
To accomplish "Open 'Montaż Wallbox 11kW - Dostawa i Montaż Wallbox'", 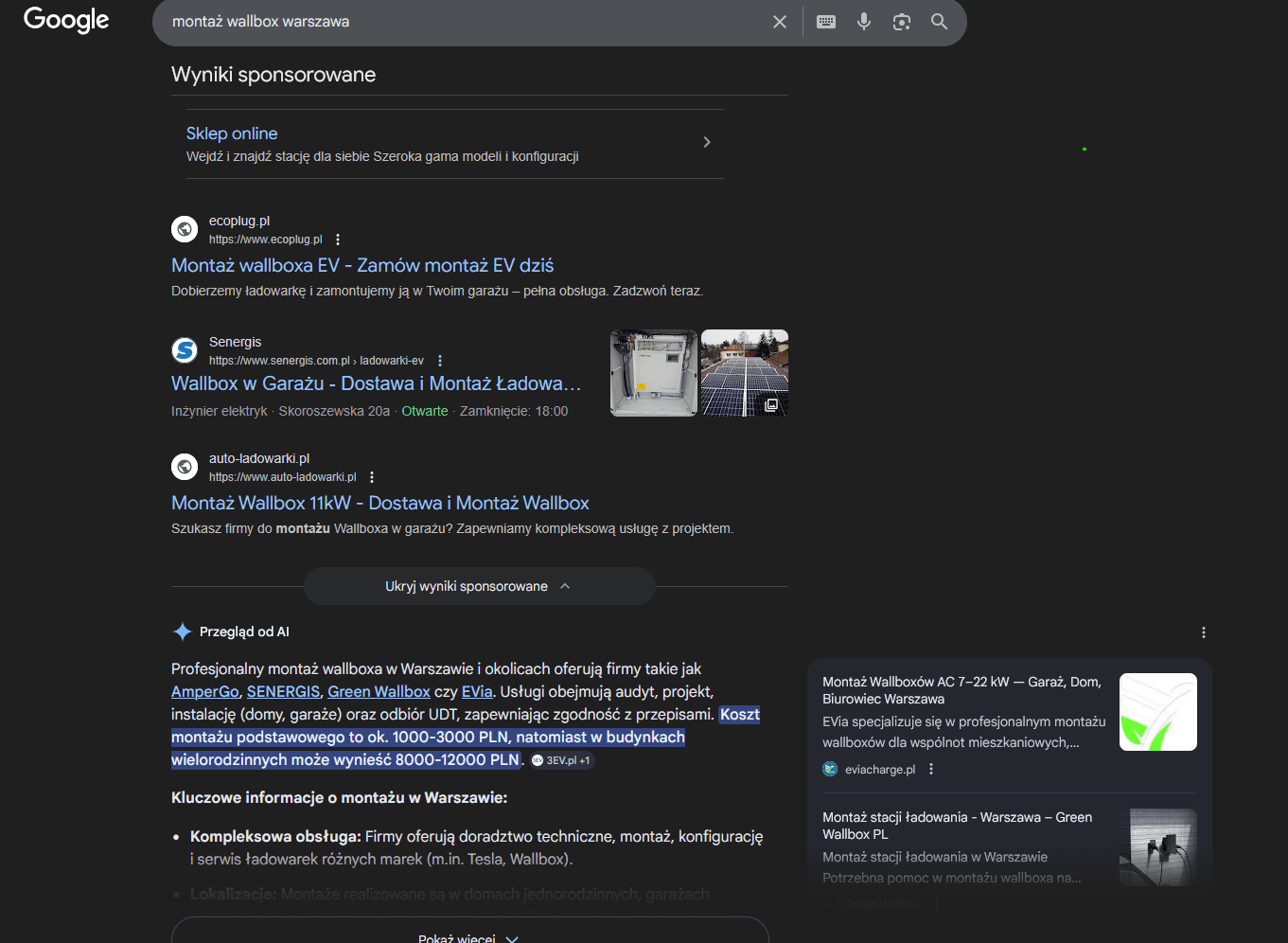I will coord(380,503).
